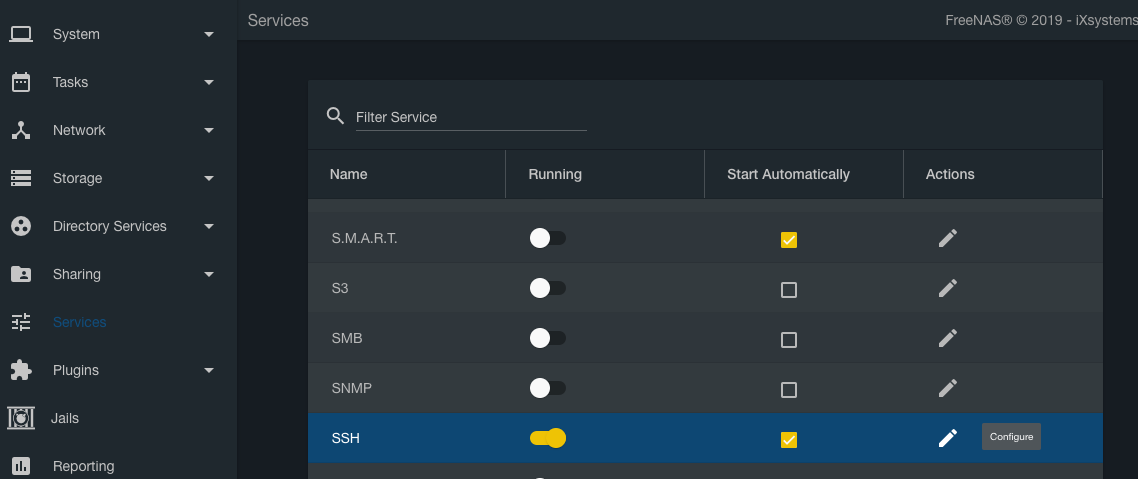
Task: Click the SSH configure pencil icon
Action: pyautogui.click(x=948, y=438)
